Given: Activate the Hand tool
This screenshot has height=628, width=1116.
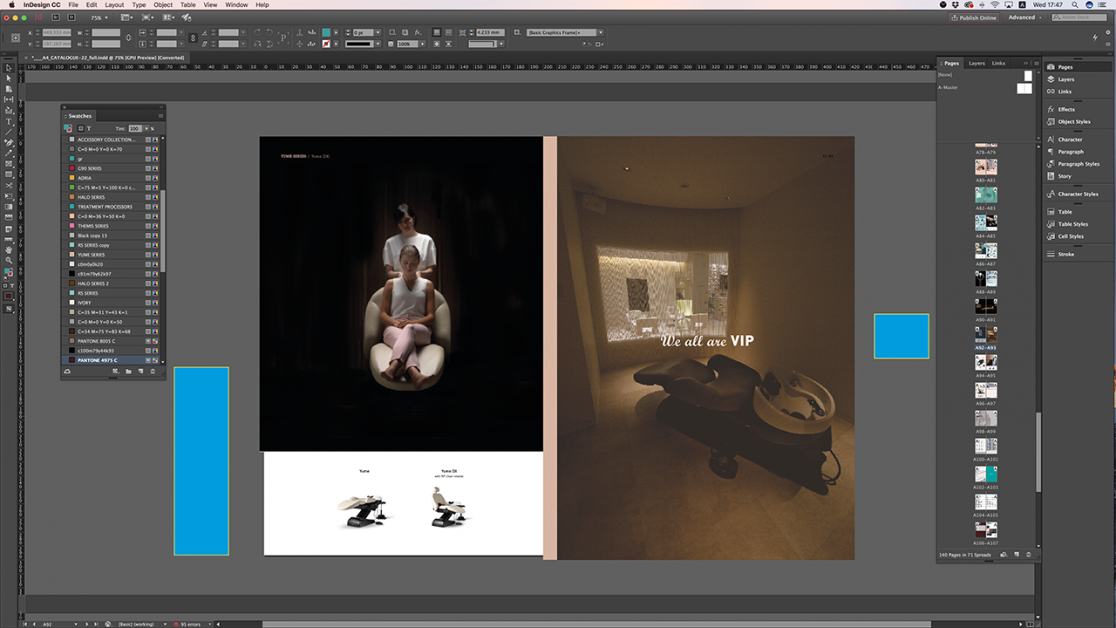Looking at the screenshot, I should pyautogui.click(x=9, y=250).
